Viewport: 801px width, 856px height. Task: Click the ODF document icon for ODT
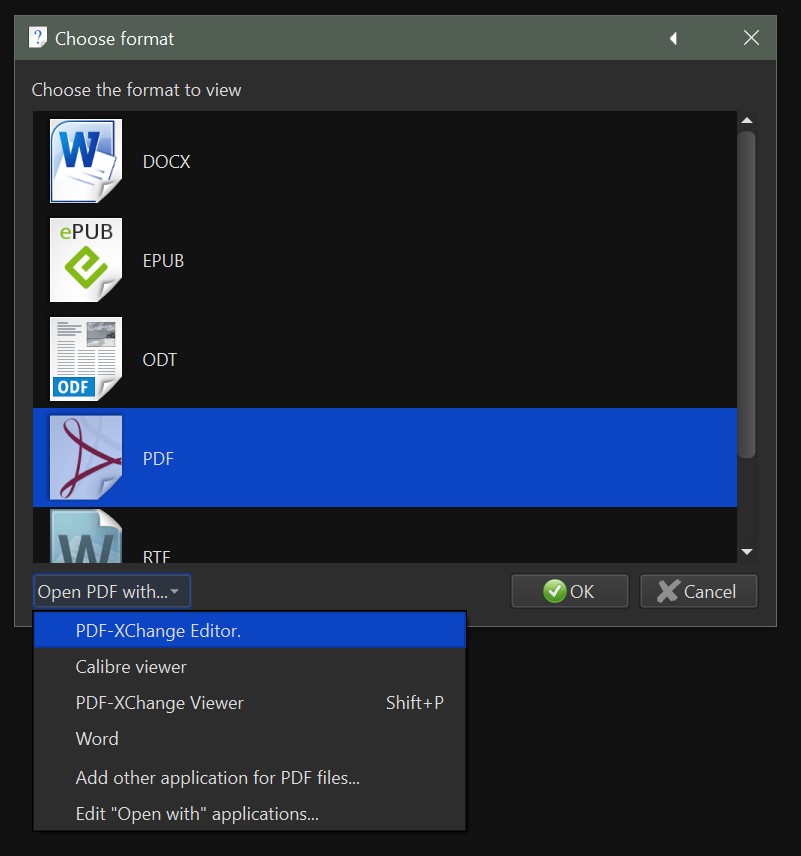pyautogui.click(x=86, y=359)
